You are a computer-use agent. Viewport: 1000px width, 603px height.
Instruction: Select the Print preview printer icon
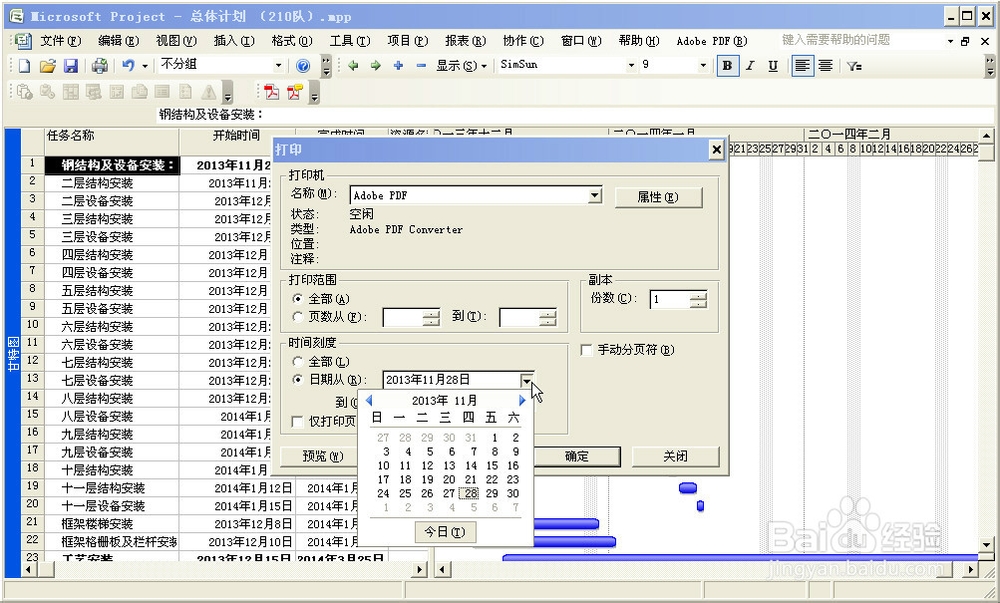pyautogui.click(x=98, y=64)
